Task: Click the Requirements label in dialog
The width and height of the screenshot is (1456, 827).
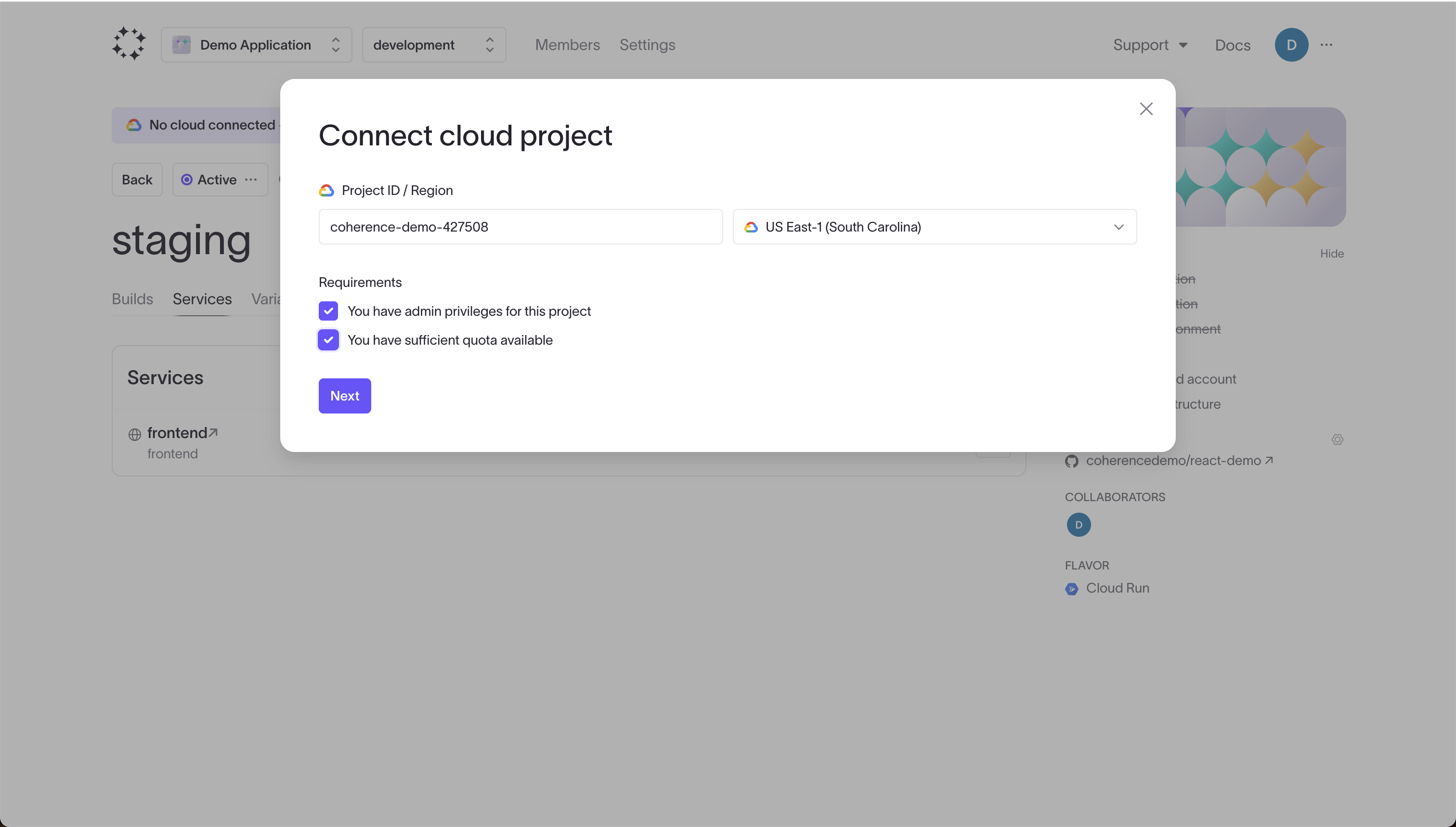Action: 360,282
